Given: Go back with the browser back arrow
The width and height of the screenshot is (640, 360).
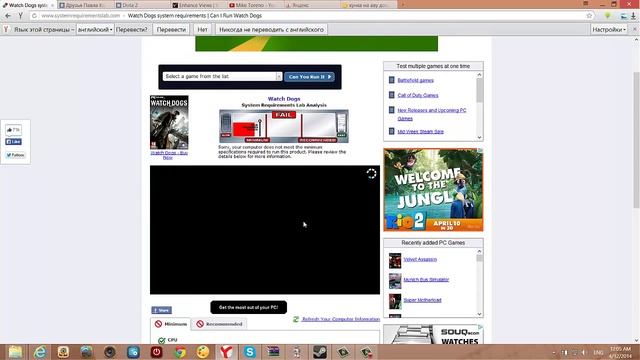Looking at the screenshot, I should pyautogui.click(x=8, y=16).
